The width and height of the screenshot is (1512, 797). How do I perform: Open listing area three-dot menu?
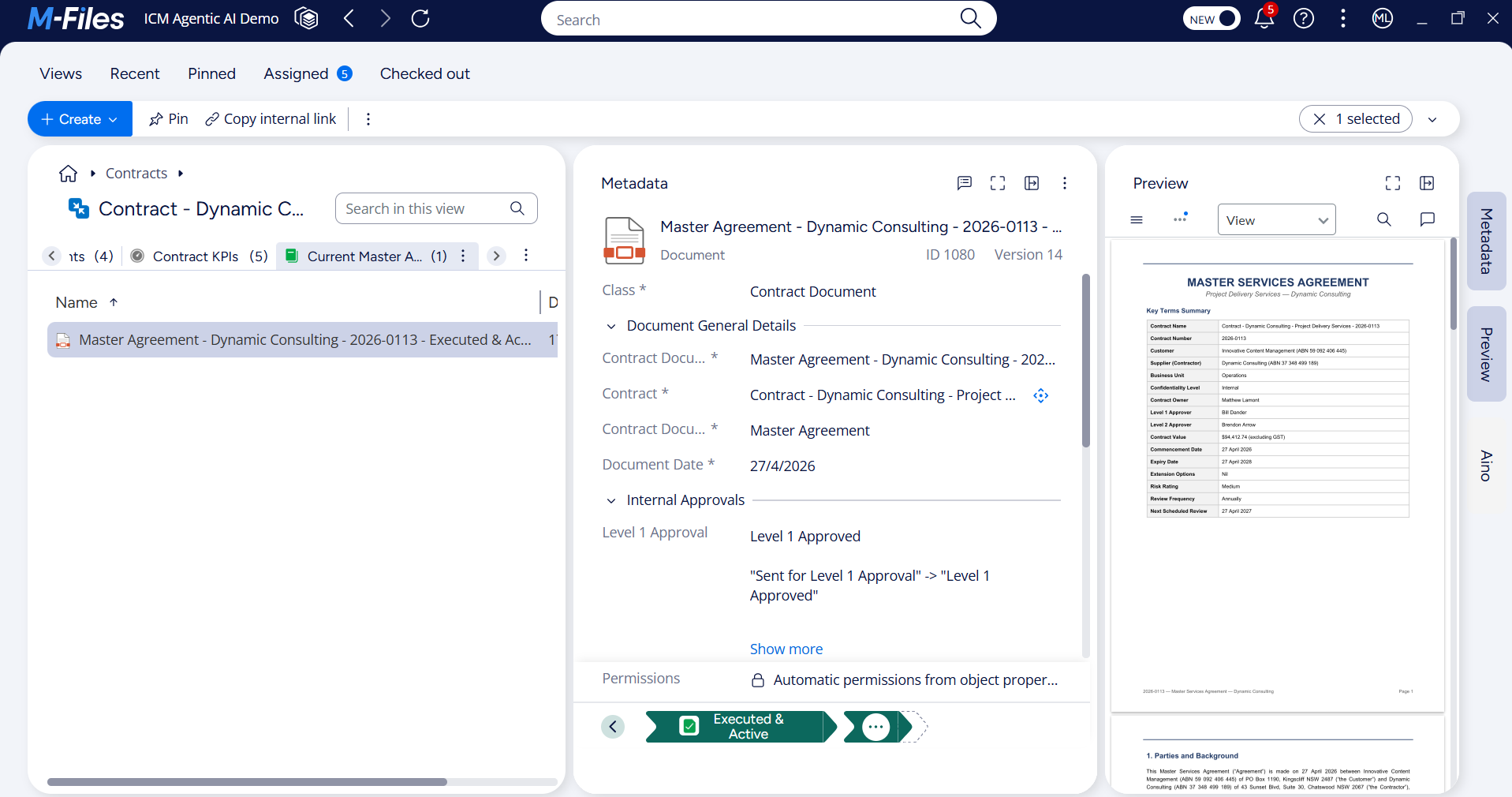point(526,255)
